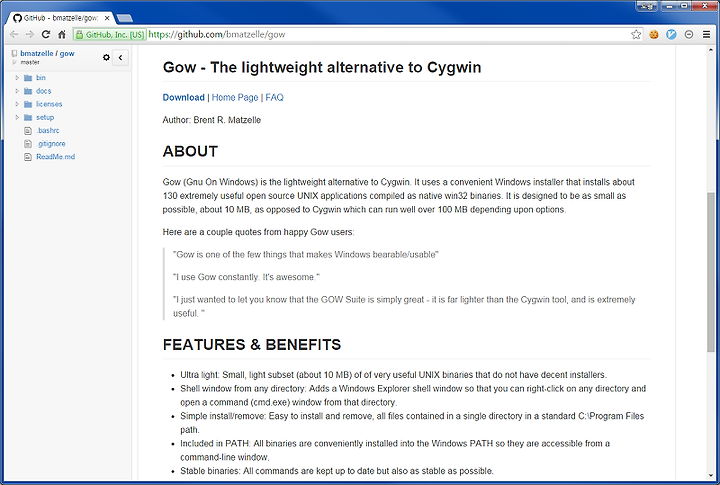The image size is (720, 485).
Task: Click the scrollbar down arrow
Action: (x=711, y=476)
